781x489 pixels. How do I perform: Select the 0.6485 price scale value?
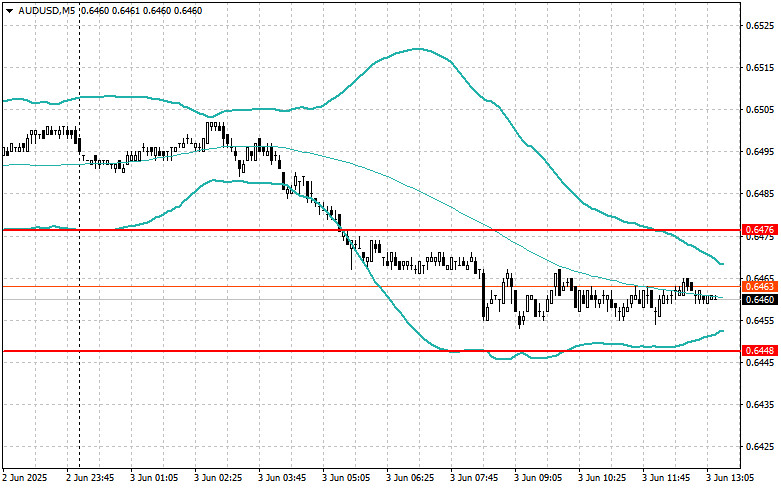tap(760, 194)
